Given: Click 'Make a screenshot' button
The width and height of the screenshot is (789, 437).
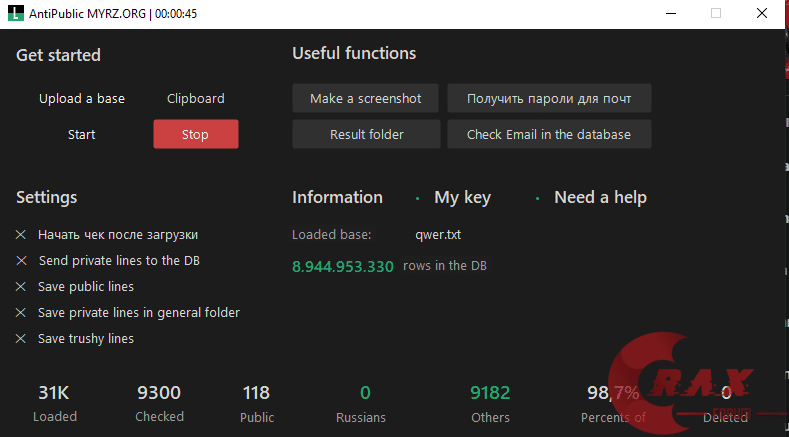Looking at the screenshot, I should click(366, 99).
